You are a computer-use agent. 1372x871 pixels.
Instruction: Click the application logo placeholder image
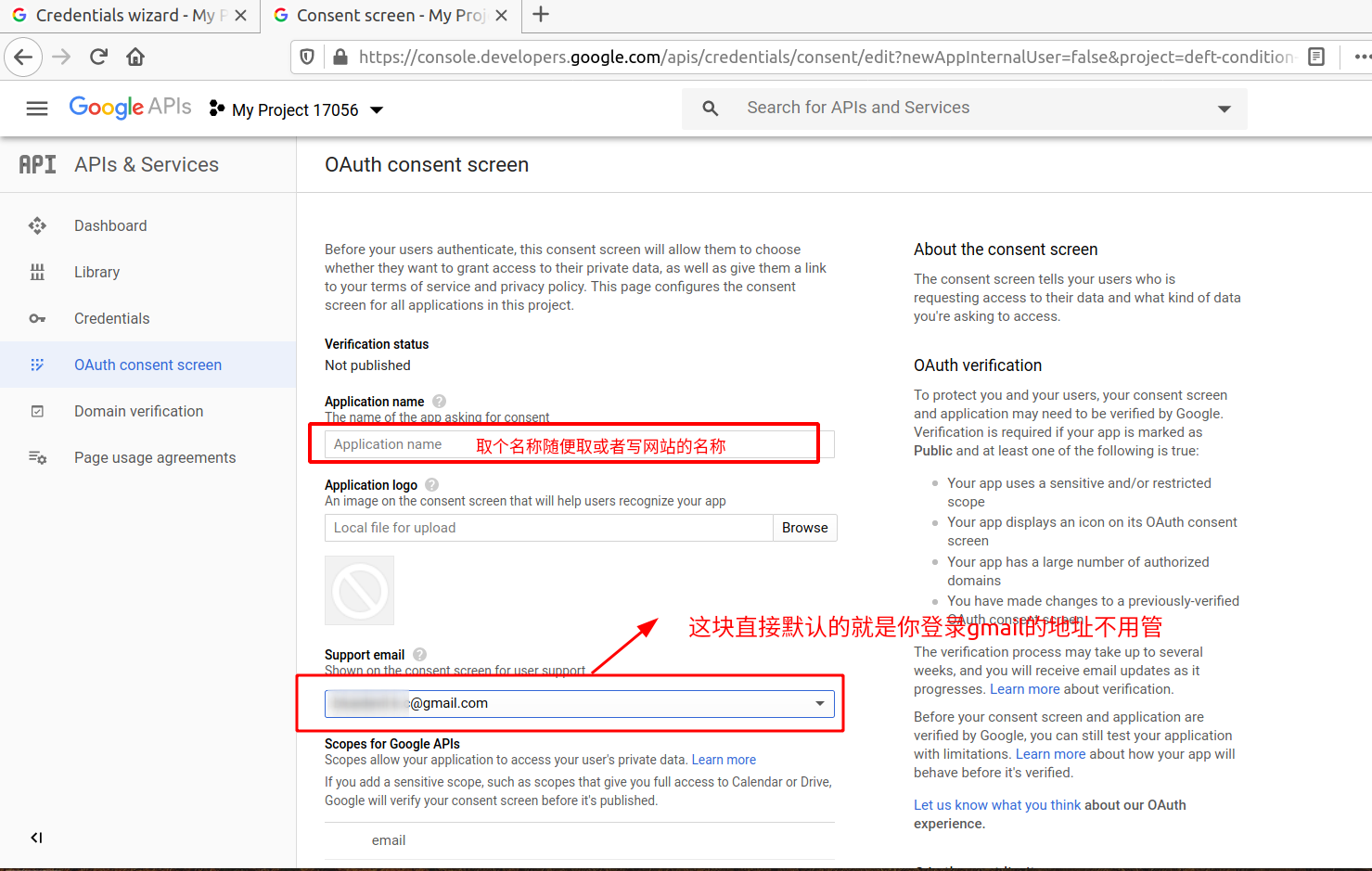point(360,590)
